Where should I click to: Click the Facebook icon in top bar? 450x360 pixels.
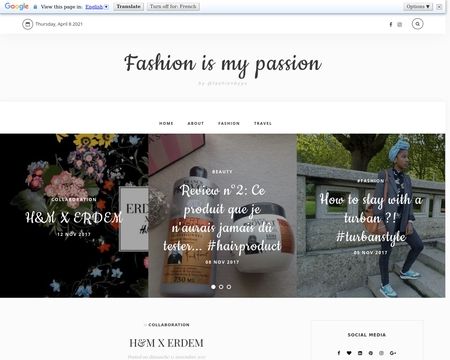(x=391, y=24)
